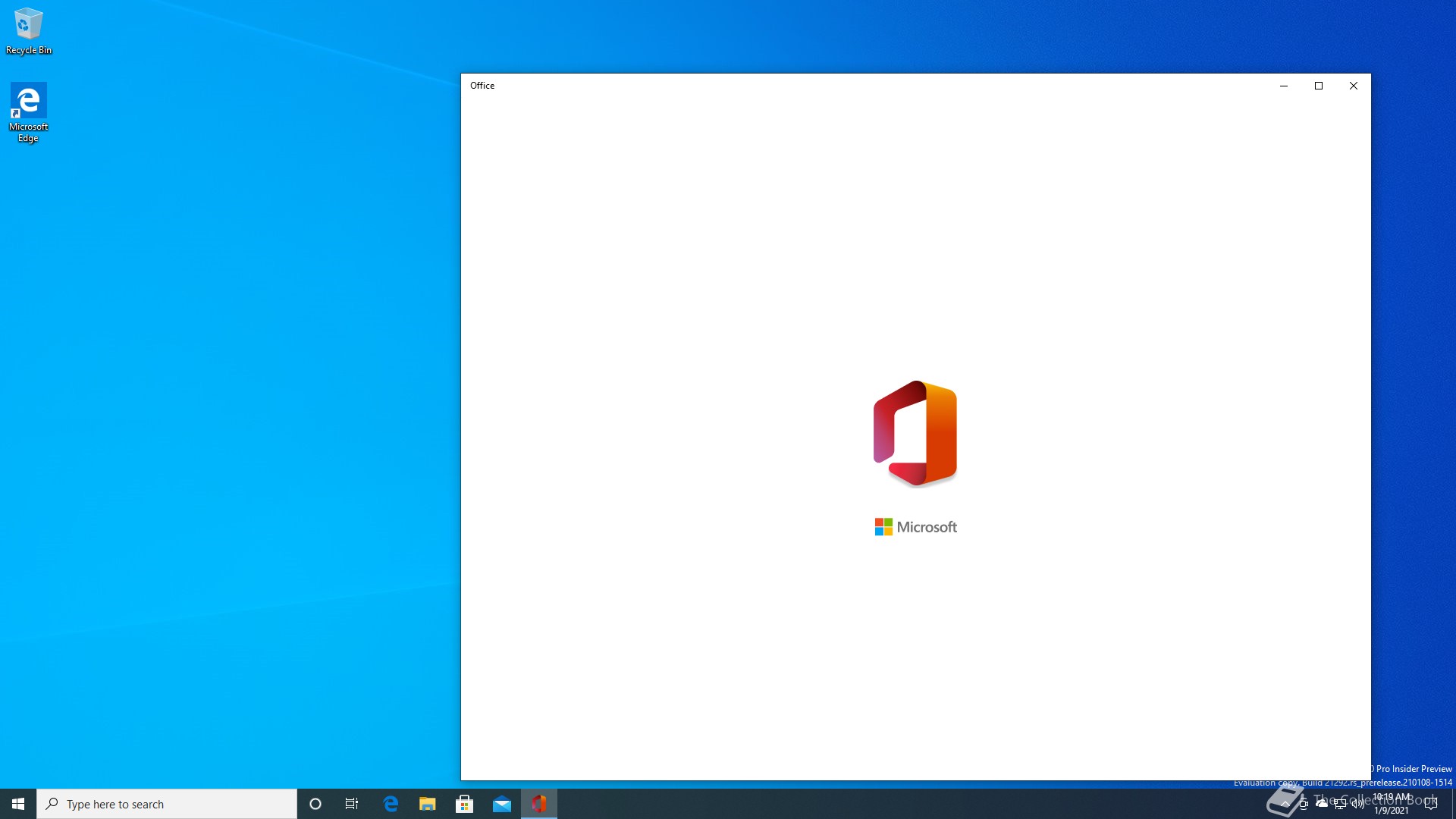This screenshot has height=819, width=1456.
Task: Open File Explorer from the taskbar
Action: 428,804
